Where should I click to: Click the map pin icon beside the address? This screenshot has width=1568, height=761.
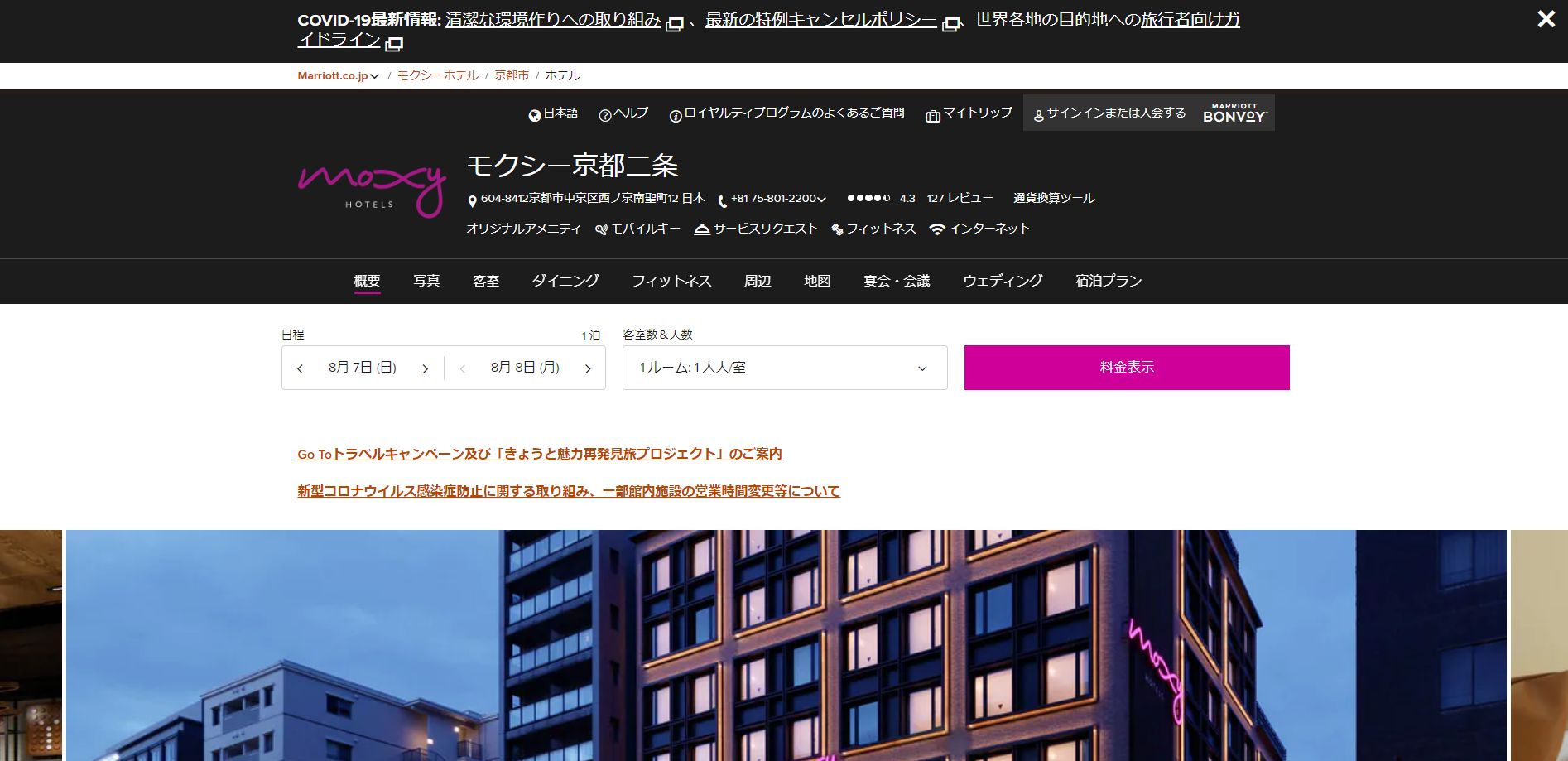(472, 200)
